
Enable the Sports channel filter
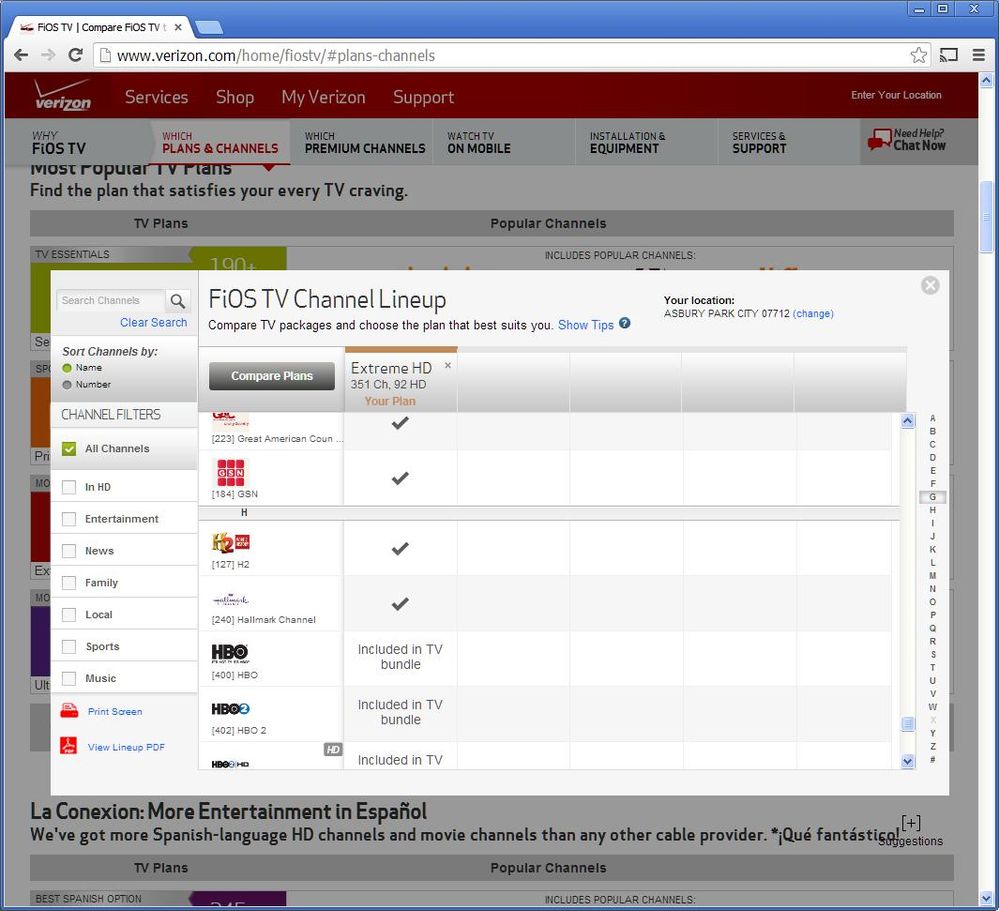tap(69, 647)
